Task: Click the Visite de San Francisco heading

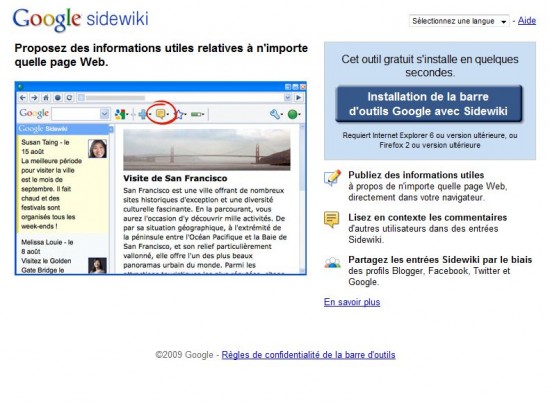Action: pyautogui.click(x=175, y=178)
